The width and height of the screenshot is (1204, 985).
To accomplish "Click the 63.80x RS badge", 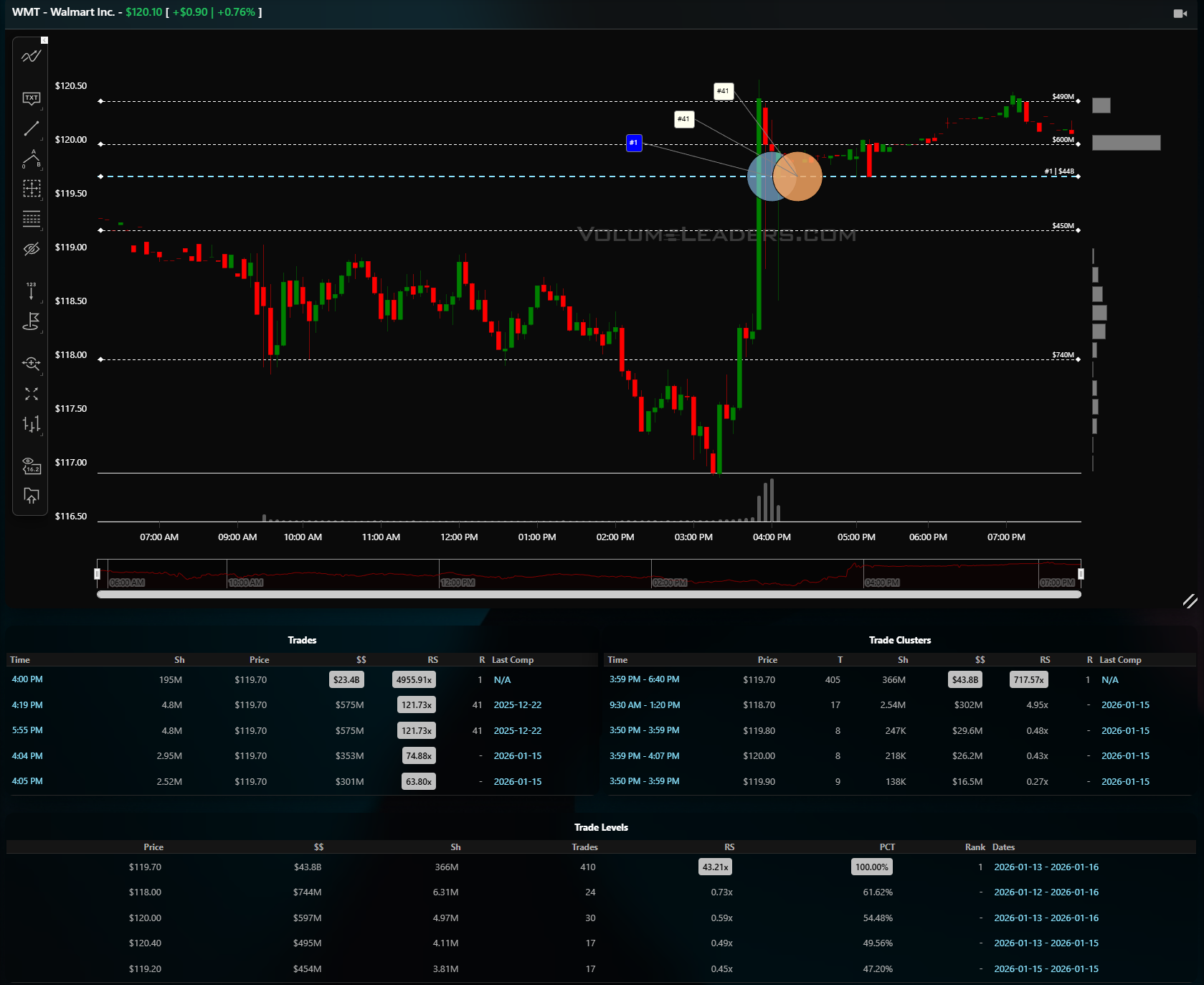I will click(x=419, y=781).
